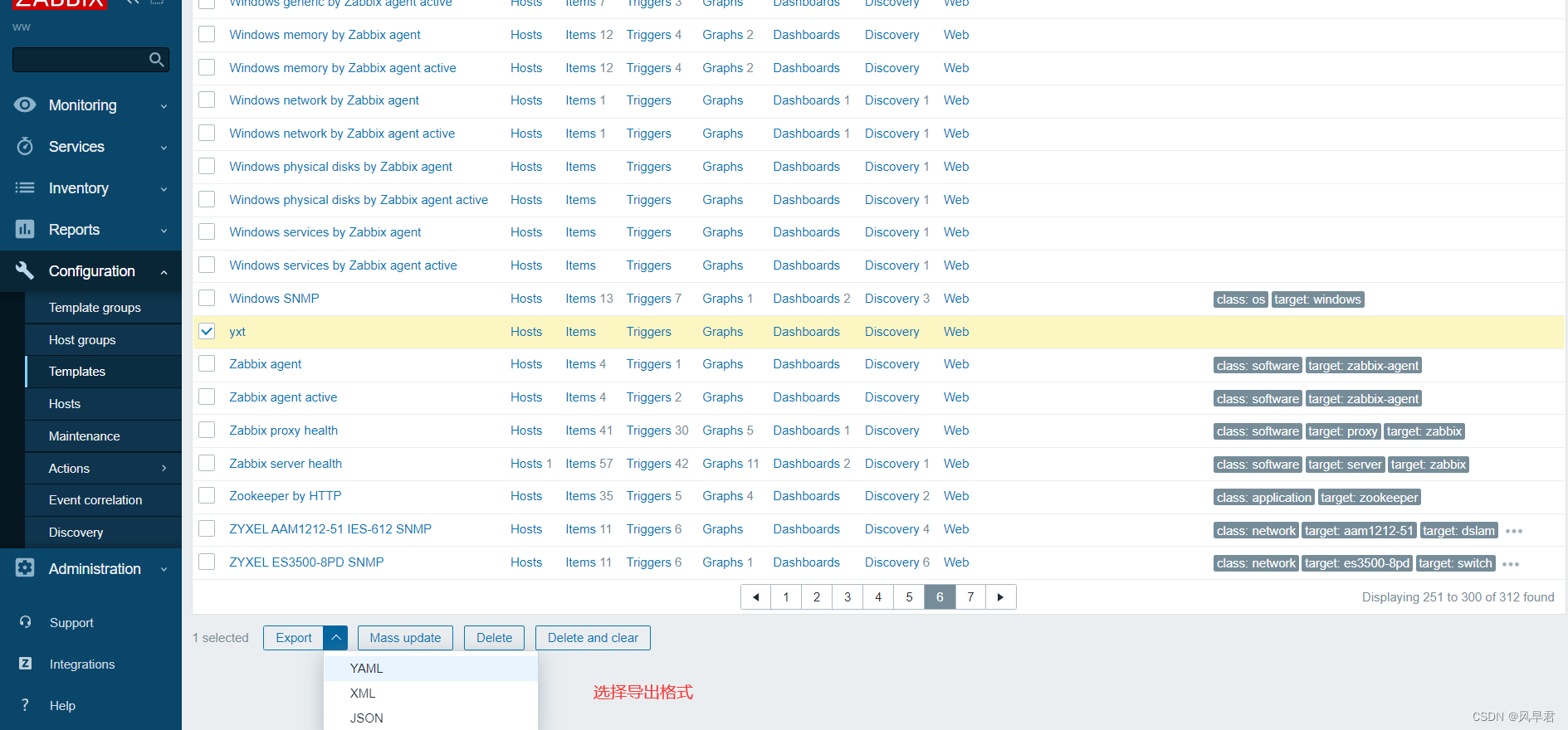Collapse the Configuration menu section
The width and height of the screenshot is (1568, 730).
coord(164,272)
